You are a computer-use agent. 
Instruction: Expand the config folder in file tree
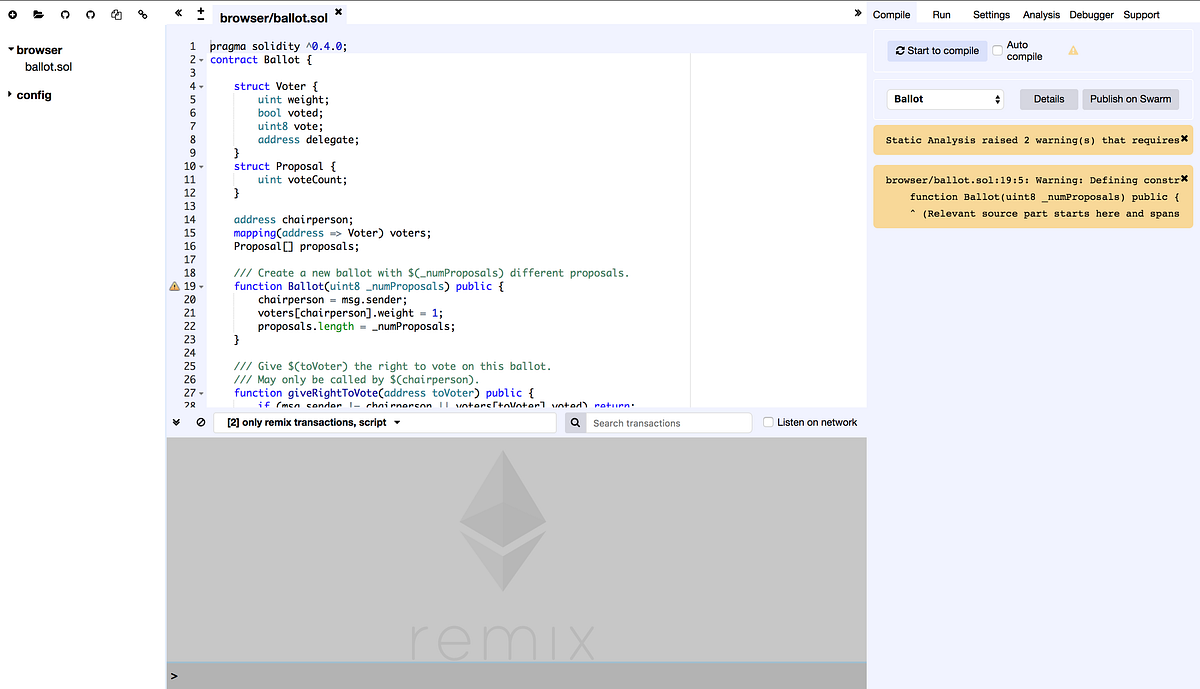[x=11, y=95]
